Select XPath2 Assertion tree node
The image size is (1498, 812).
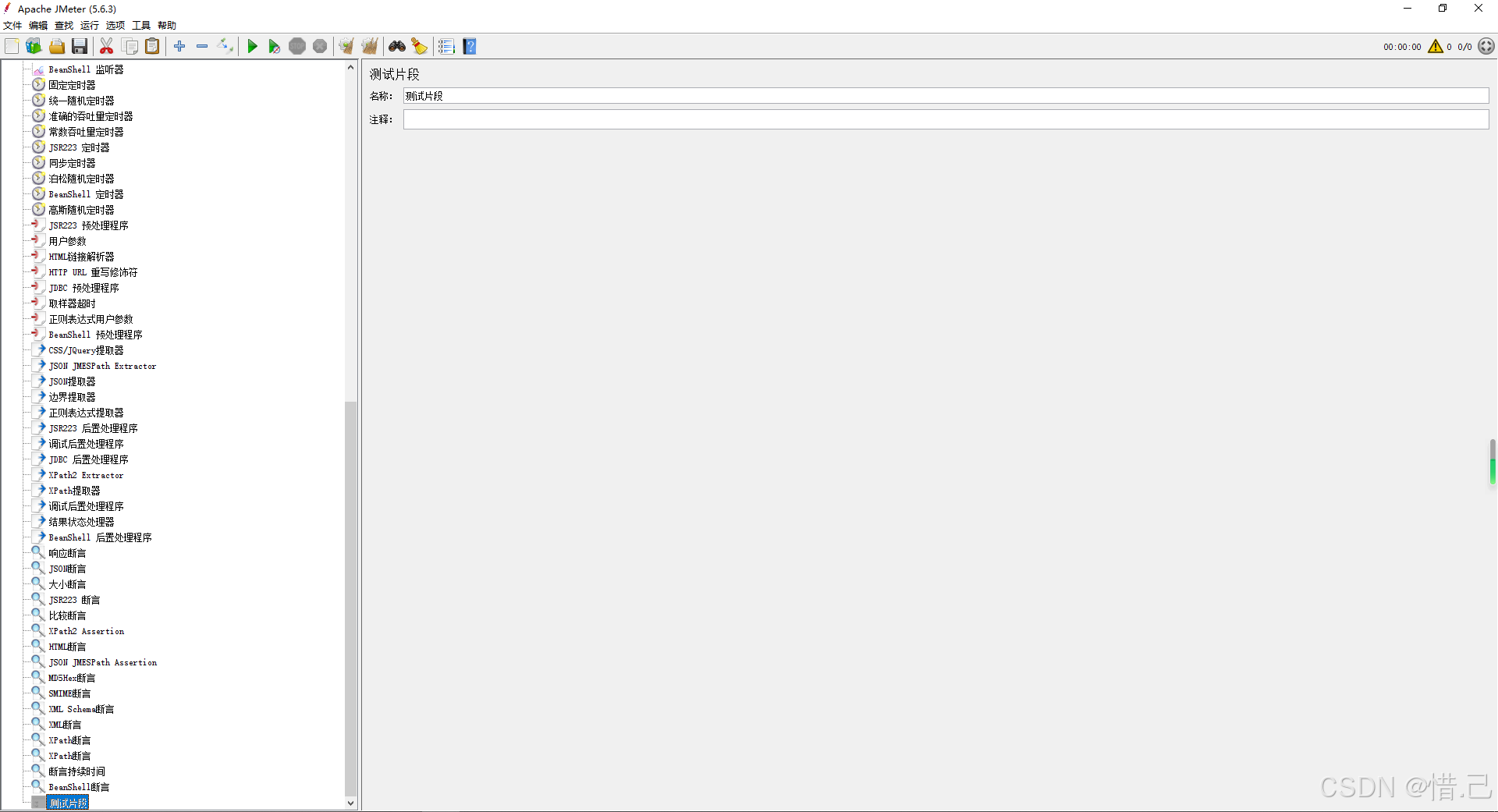pyautogui.click(x=86, y=631)
